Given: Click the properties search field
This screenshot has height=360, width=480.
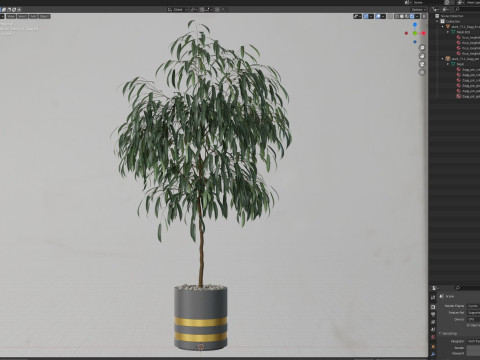Looking at the screenshot, I should click(x=467, y=288).
